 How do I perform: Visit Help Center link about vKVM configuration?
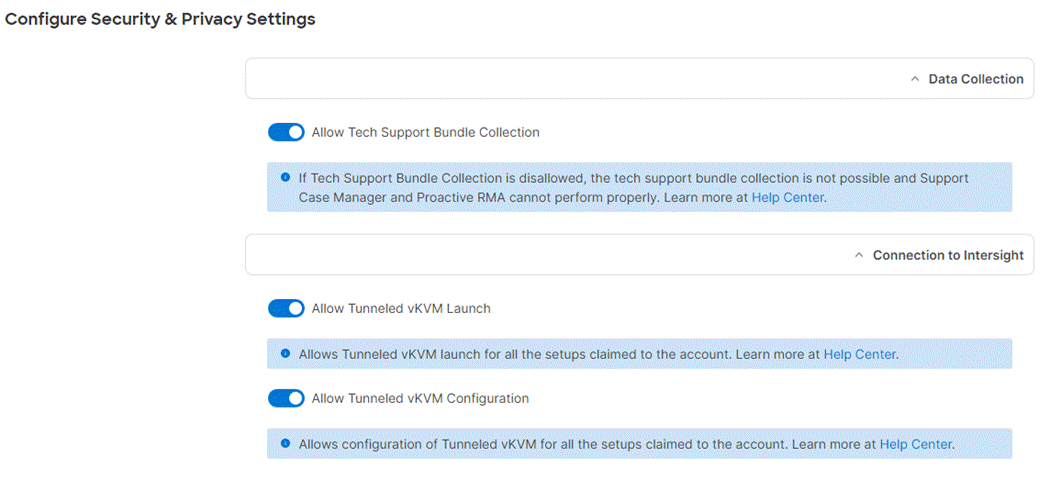coord(916,444)
